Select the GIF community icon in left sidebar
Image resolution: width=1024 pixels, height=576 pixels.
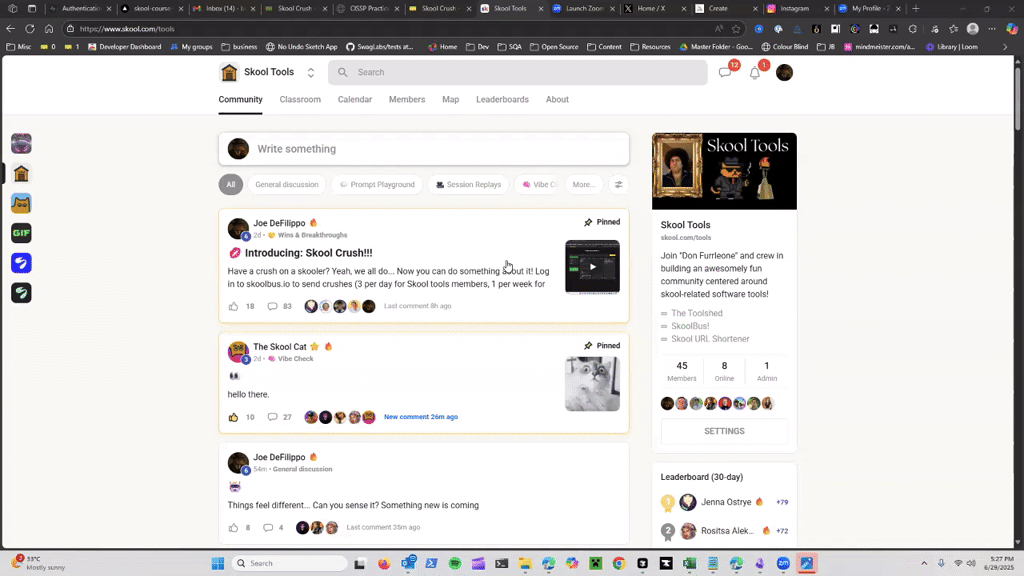tap(21, 233)
